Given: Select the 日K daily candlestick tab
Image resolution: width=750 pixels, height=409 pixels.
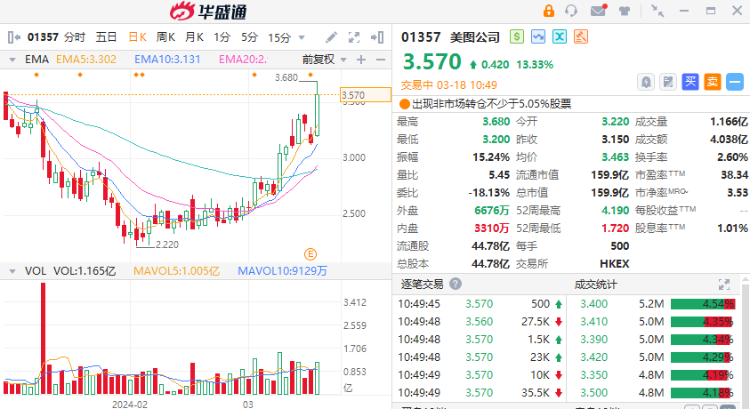Looking at the screenshot, I should 137,37.
